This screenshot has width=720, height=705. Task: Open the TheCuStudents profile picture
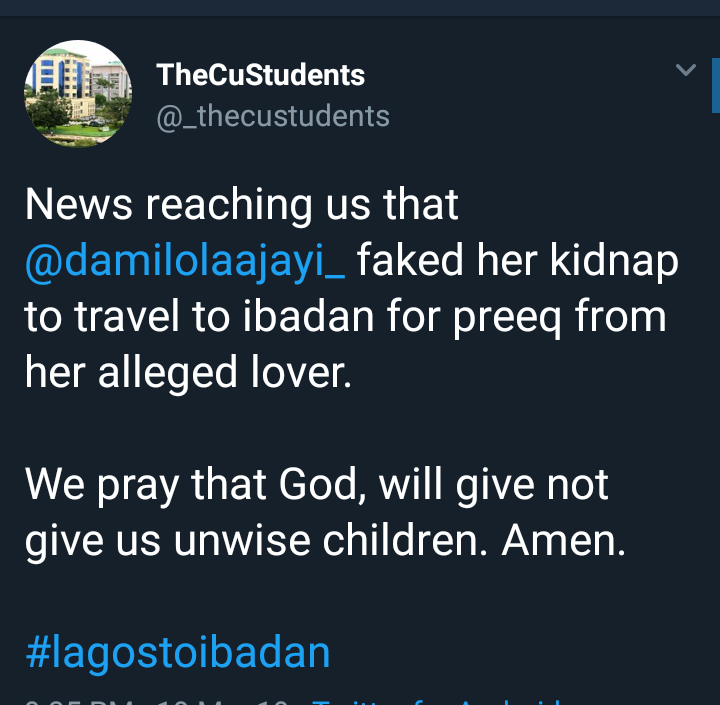coord(78,95)
